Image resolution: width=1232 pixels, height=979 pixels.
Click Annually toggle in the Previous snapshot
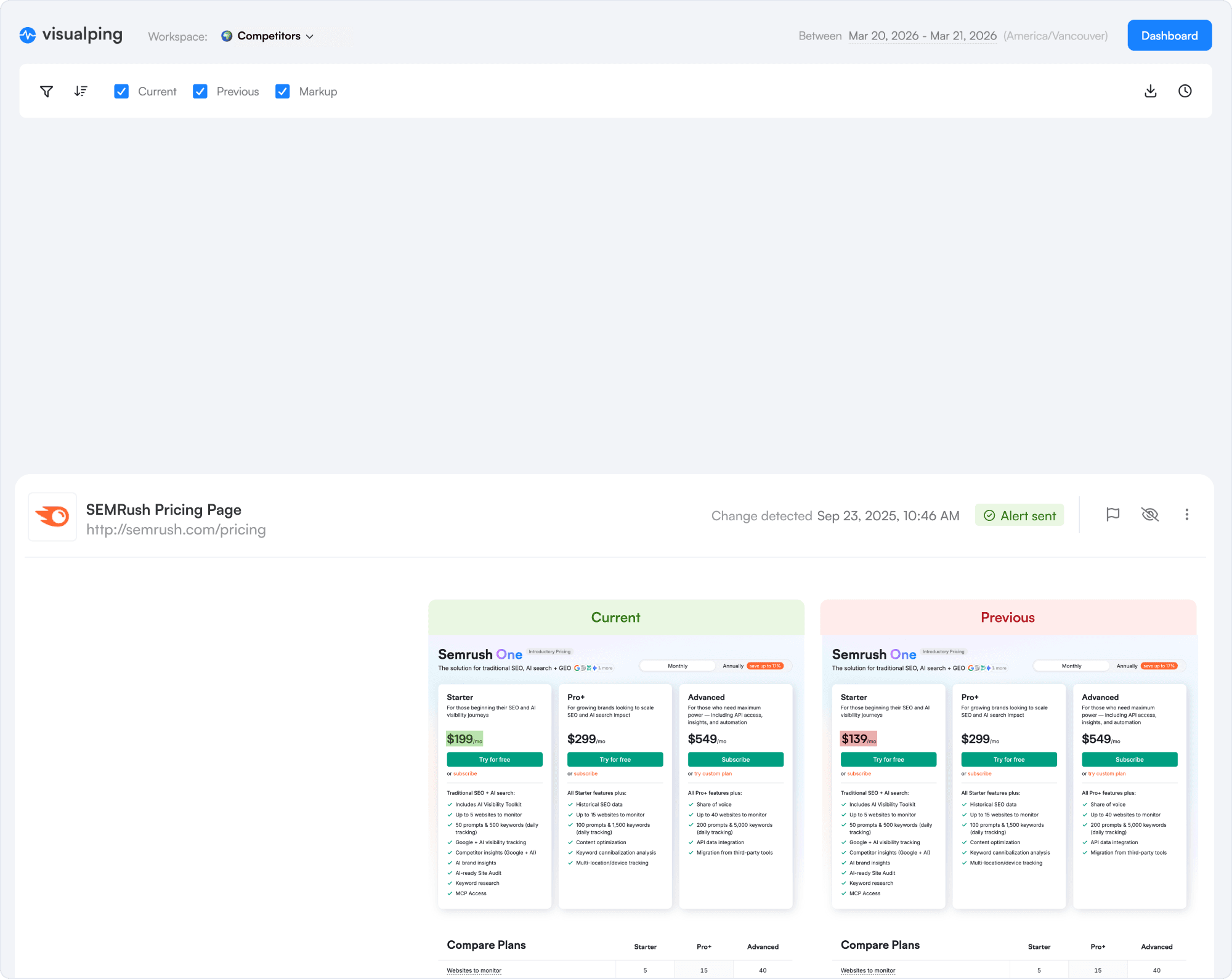click(1127, 666)
